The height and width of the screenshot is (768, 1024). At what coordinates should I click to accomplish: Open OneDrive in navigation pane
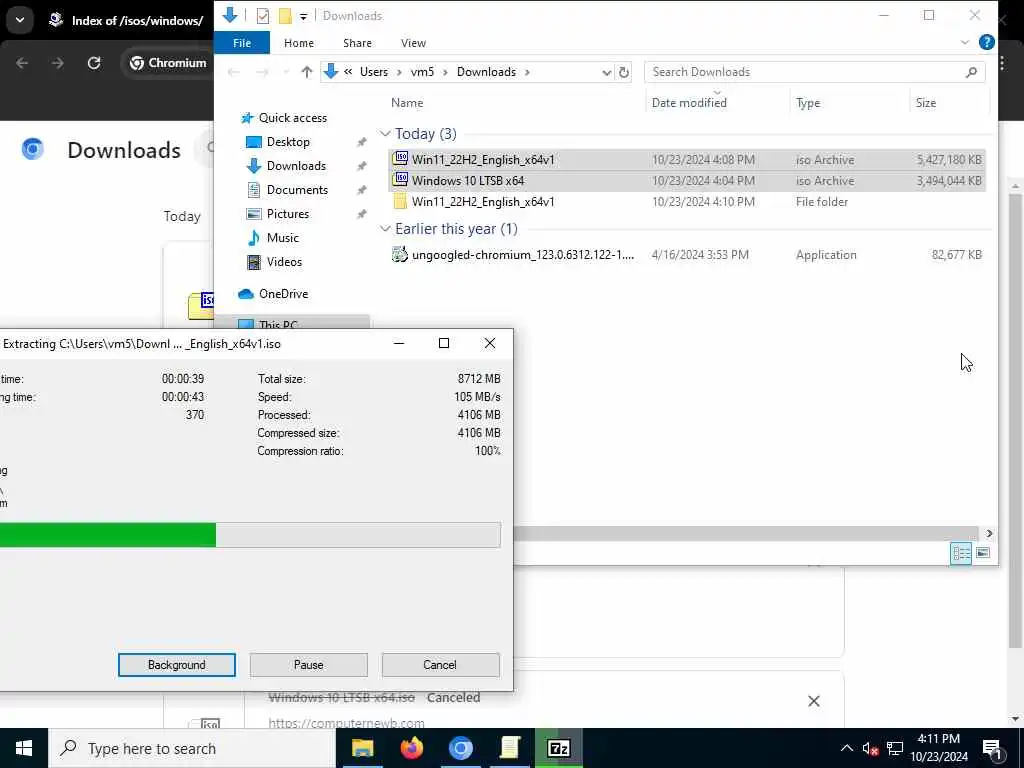[283, 294]
